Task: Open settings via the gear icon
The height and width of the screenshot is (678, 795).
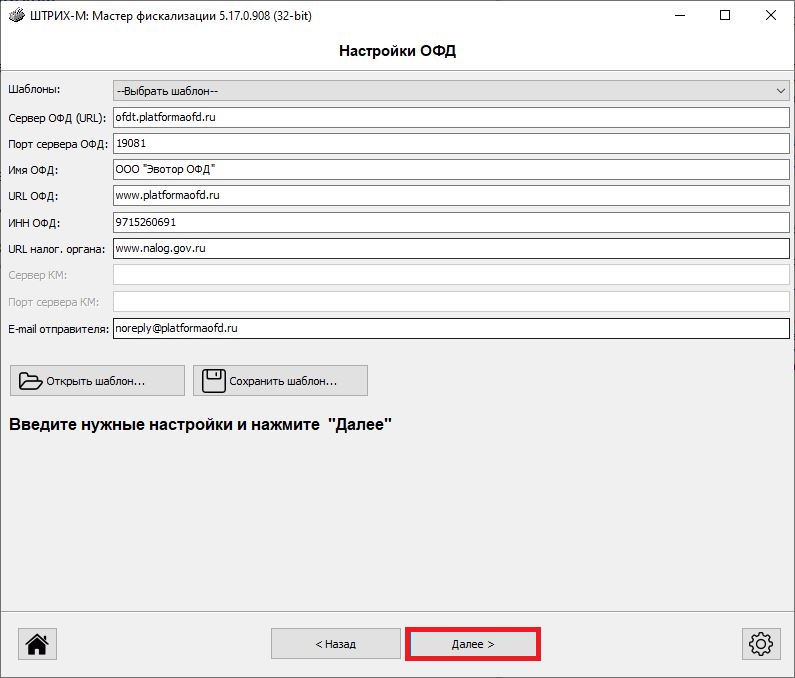Action: 761,644
